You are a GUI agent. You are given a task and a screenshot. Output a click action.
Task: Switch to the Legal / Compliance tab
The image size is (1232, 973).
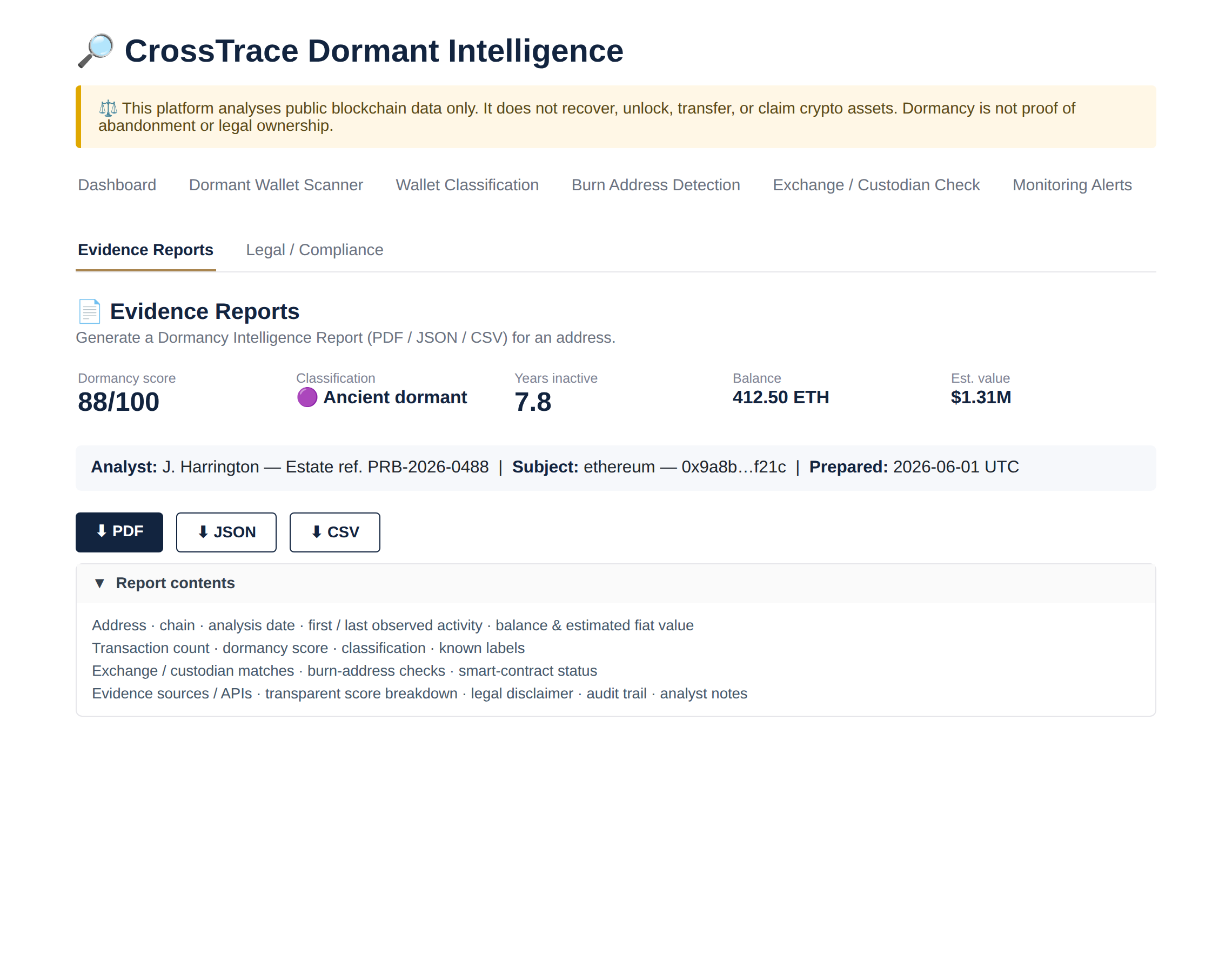(314, 250)
